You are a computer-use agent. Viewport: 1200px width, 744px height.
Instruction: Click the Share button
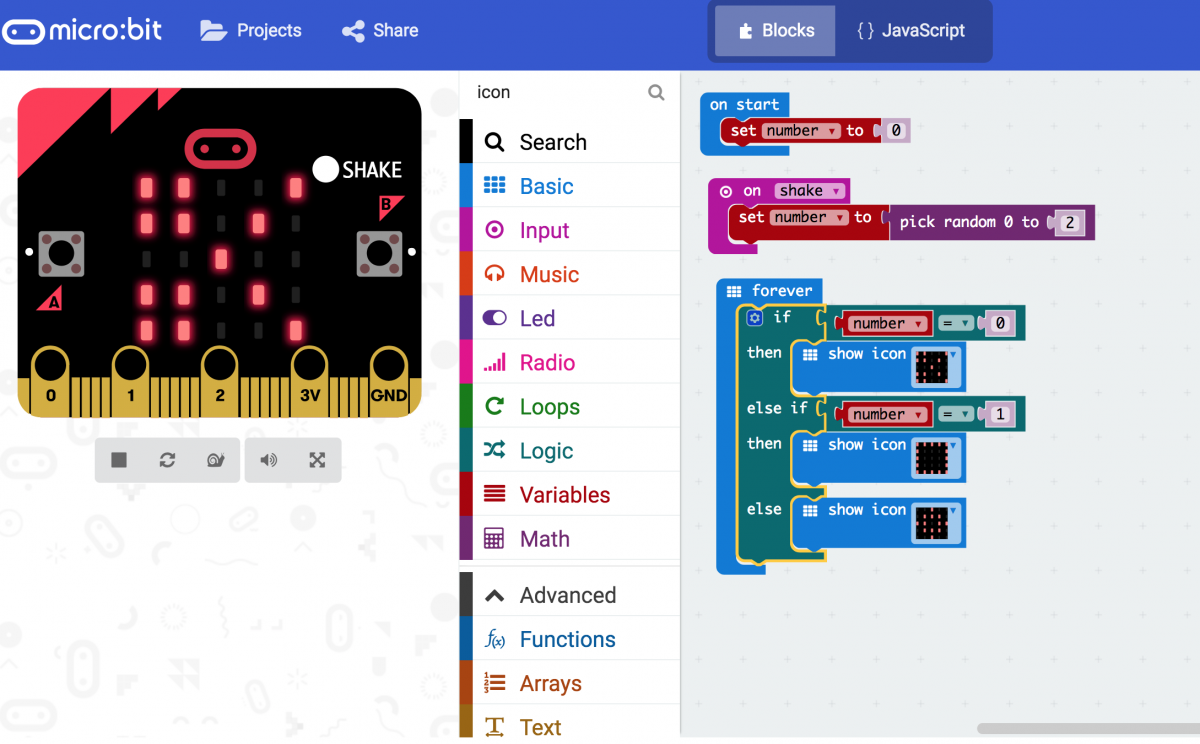(x=380, y=30)
